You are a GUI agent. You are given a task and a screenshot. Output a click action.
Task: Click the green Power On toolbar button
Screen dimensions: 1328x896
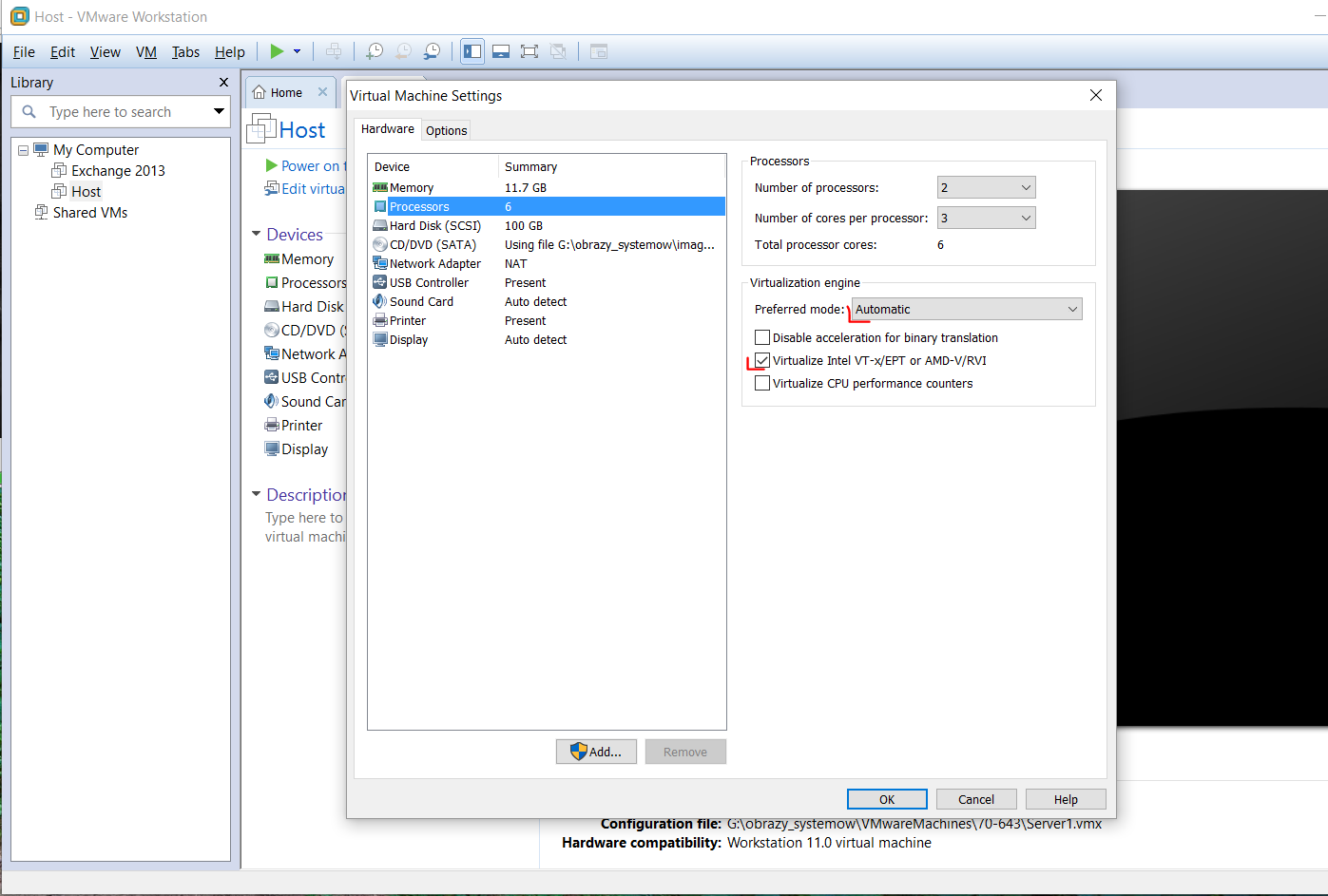click(277, 51)
